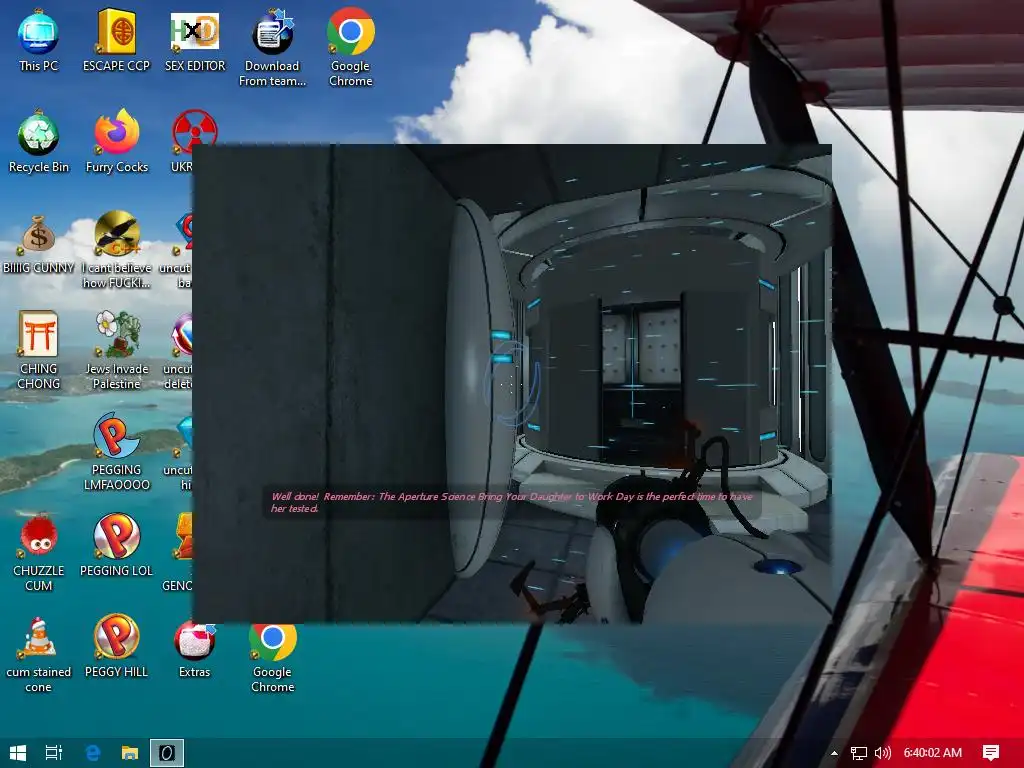Launch Microsoft Edge from the taskbar
The width and height of the screenshot is (1024, 768).
(93, 753)
